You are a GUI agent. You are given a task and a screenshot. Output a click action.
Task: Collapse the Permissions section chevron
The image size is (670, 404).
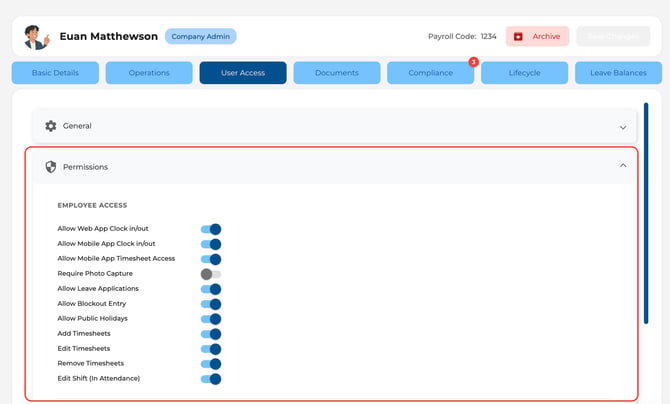point(623,165)
